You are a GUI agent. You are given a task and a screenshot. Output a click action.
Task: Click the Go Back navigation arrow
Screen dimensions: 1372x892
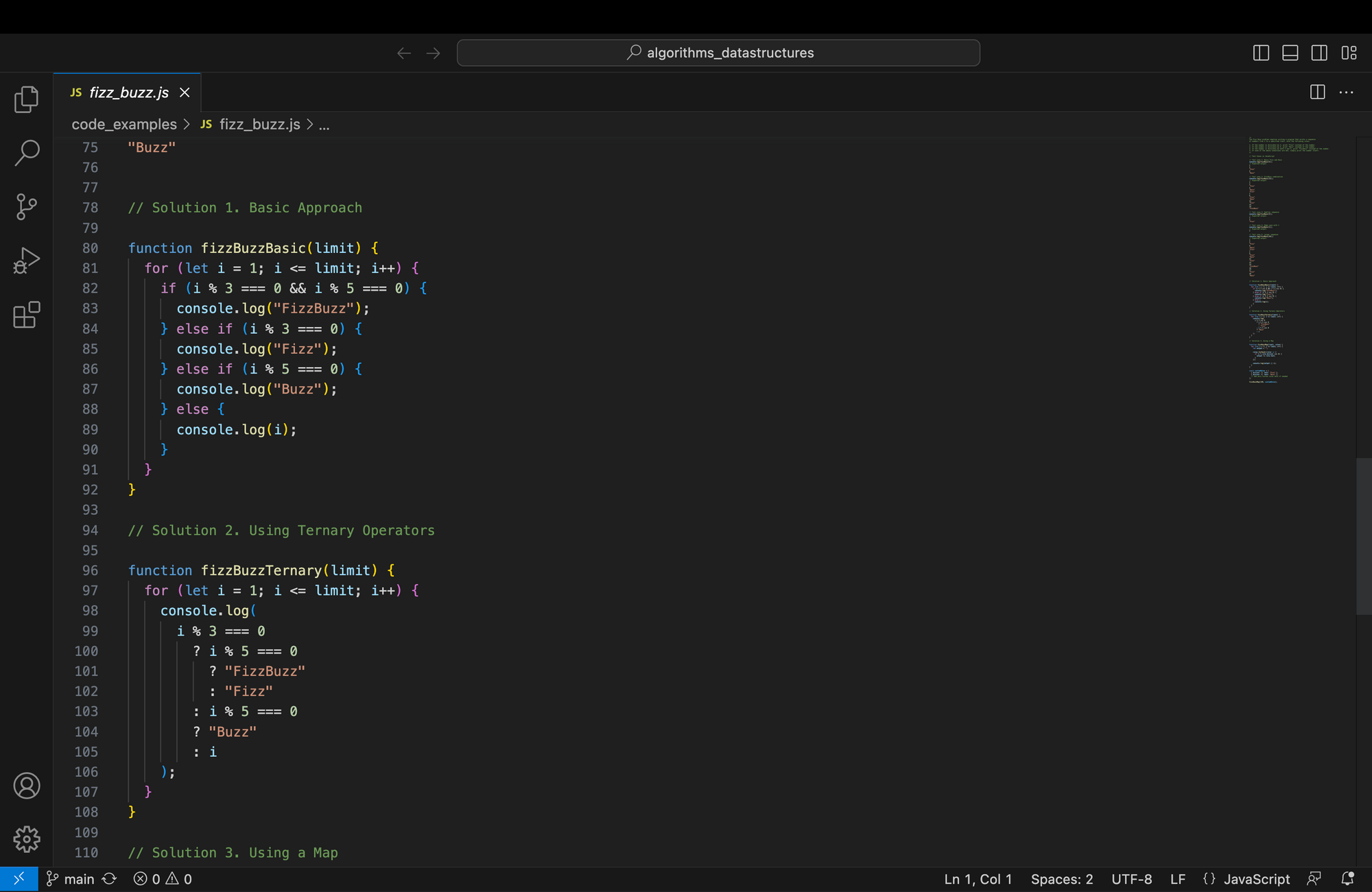pyautogui.click(x=403, y=52)
